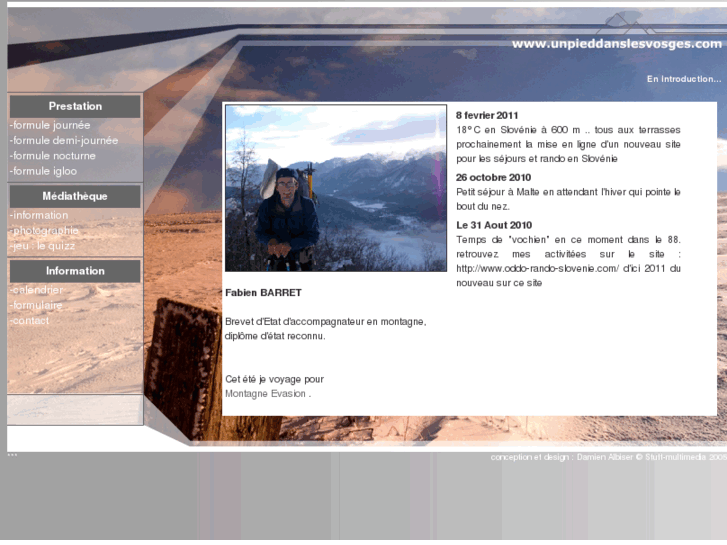Open the calendrier page
Image resolution: width=727 pixels, height=545 pixels.
[x=37, y=290]
